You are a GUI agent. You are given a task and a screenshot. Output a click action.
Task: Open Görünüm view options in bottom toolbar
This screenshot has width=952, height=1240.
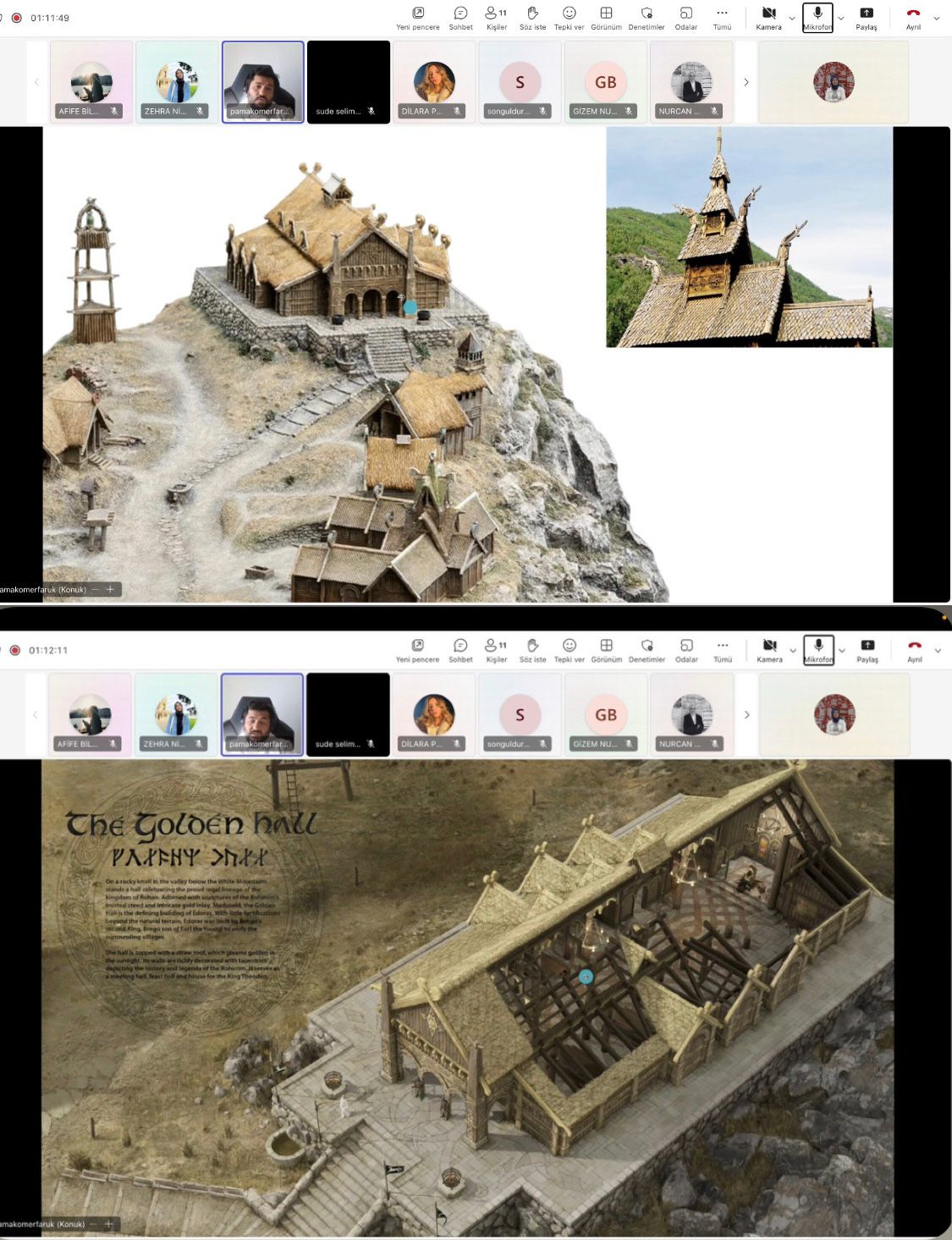coord(606,649)
